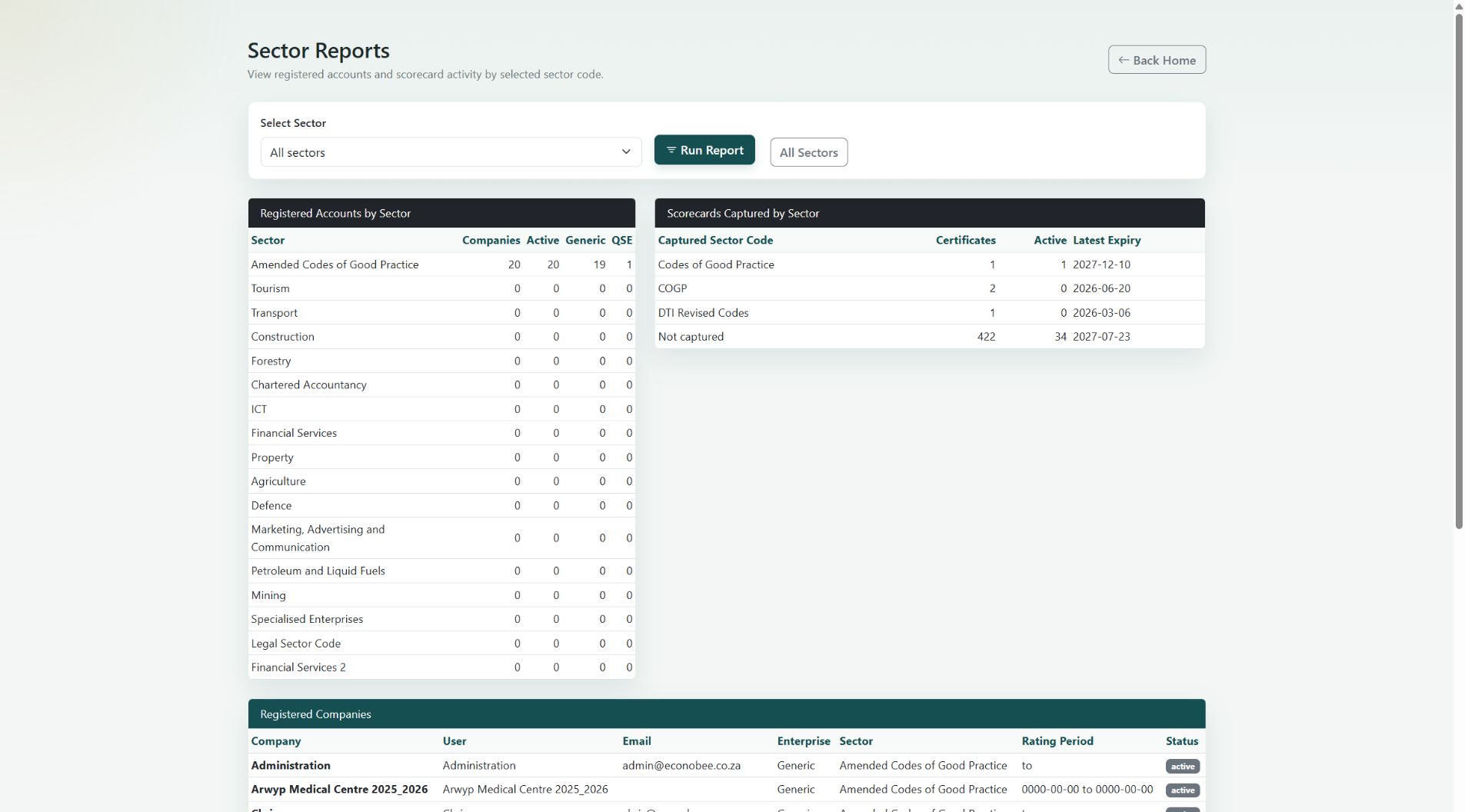Click the page vertical scrollbar

tap(1459, 271)
